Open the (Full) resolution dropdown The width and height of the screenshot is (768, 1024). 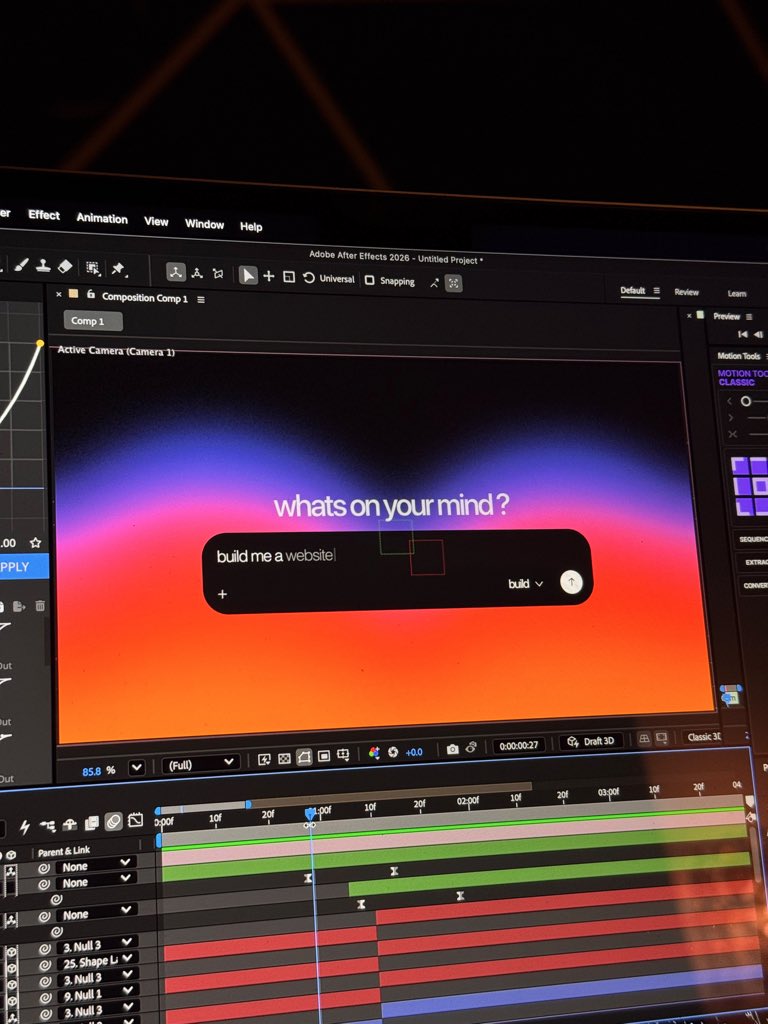click(199, 763)
